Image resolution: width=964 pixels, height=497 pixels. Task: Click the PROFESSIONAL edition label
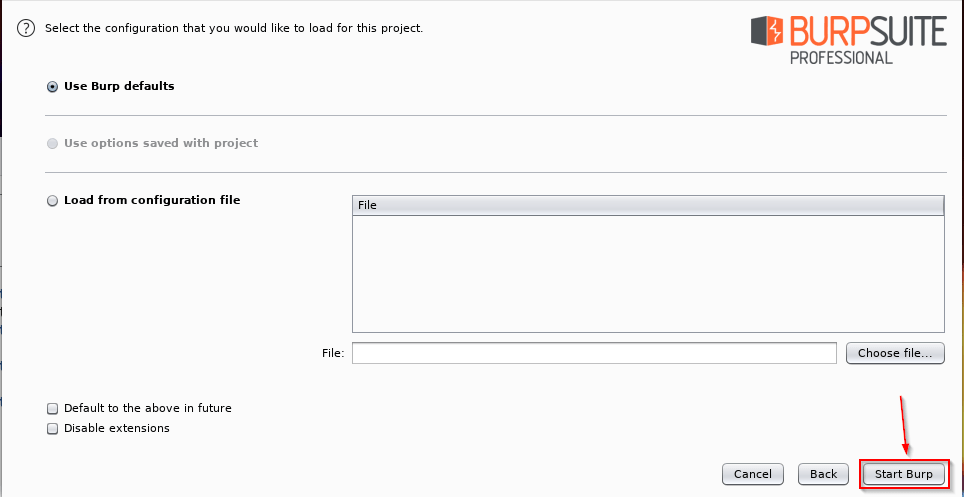[841, 58]
